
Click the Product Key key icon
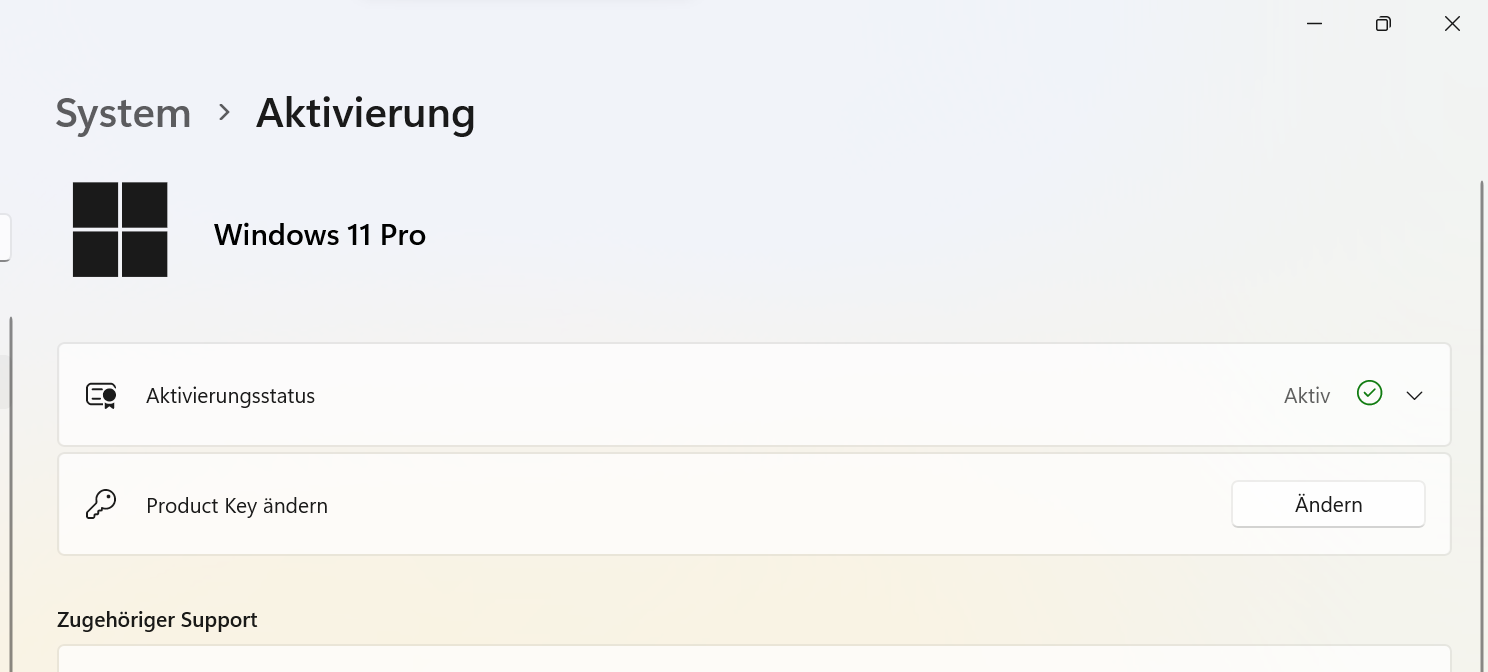tap(101, 505)
